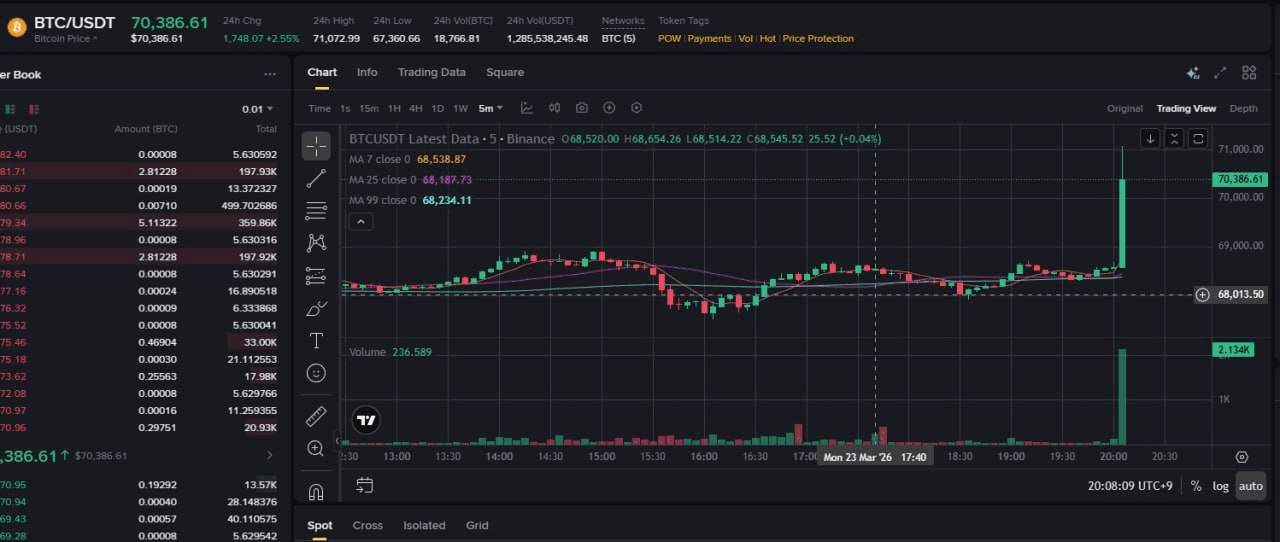Expand chart to fullscreen
The image size is (1280, 542).
coord(1220,73)
